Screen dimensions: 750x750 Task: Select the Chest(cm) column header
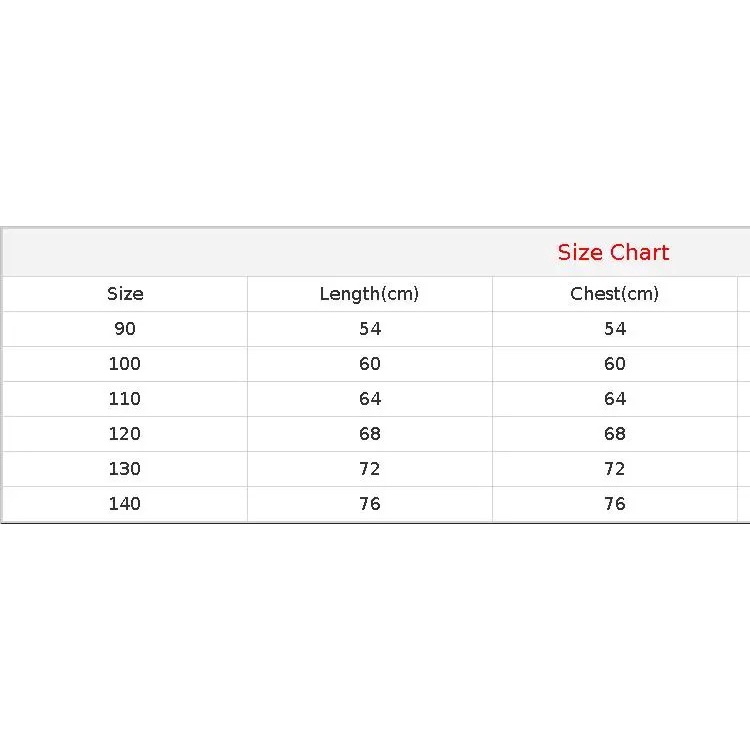614,294
